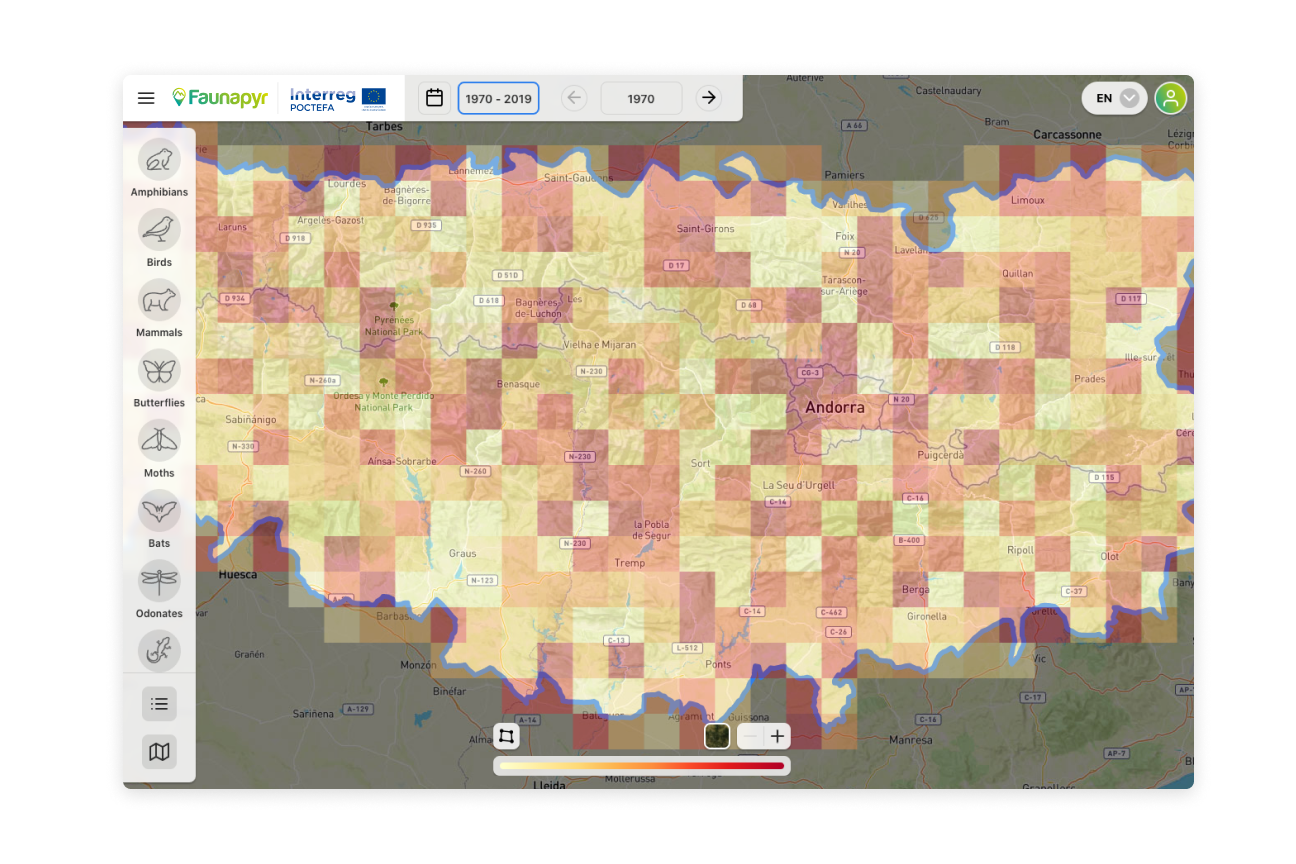The height and width of the screenshot is (864, 1296).
Task: Zoom in the map
Action: [778, 736]
